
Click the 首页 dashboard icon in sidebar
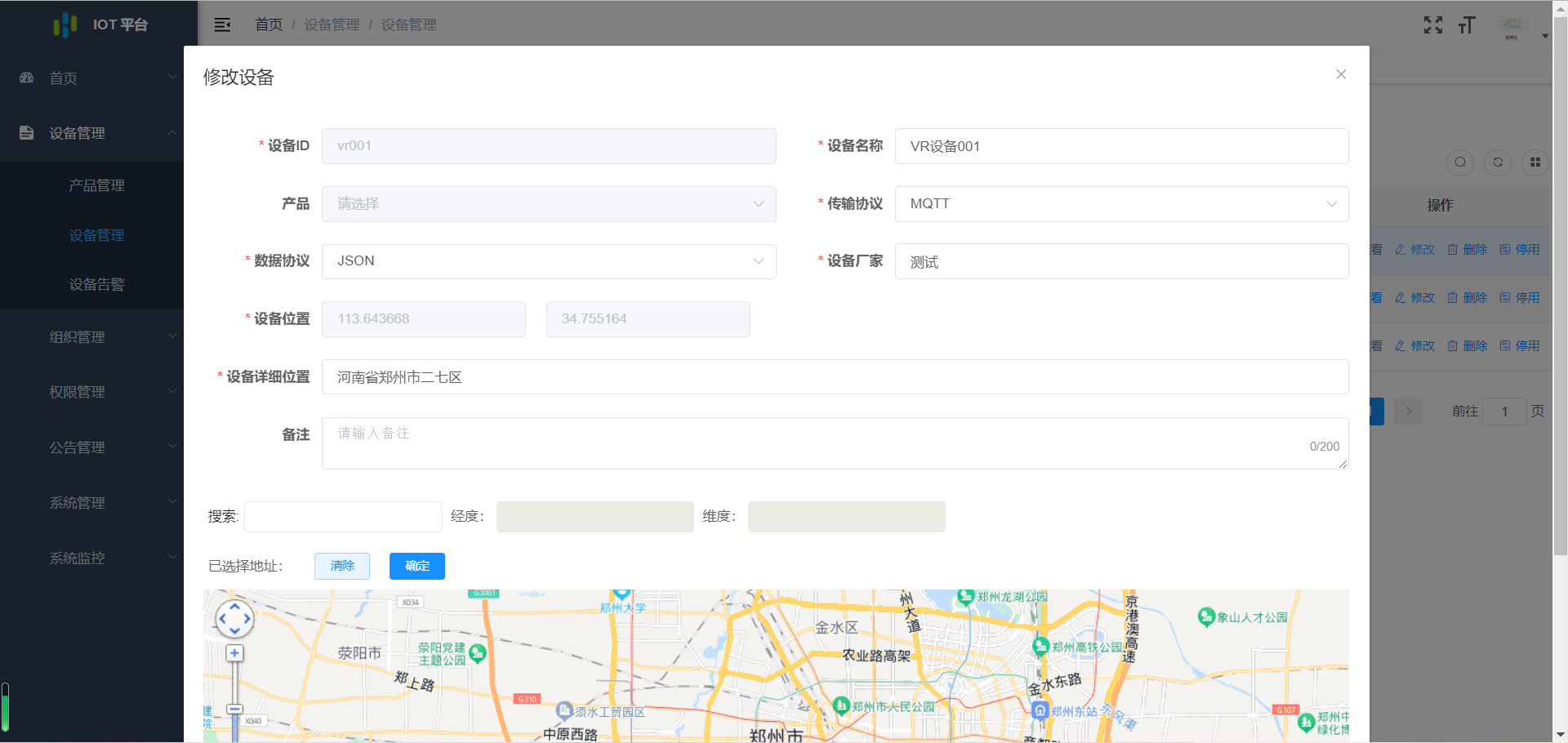pyautogui.click(x=27, y=78)
